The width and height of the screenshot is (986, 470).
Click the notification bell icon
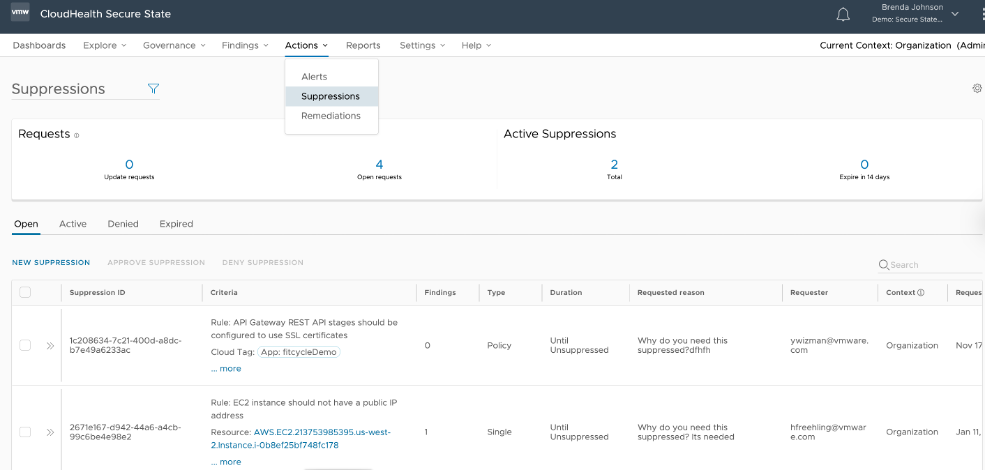843,14
